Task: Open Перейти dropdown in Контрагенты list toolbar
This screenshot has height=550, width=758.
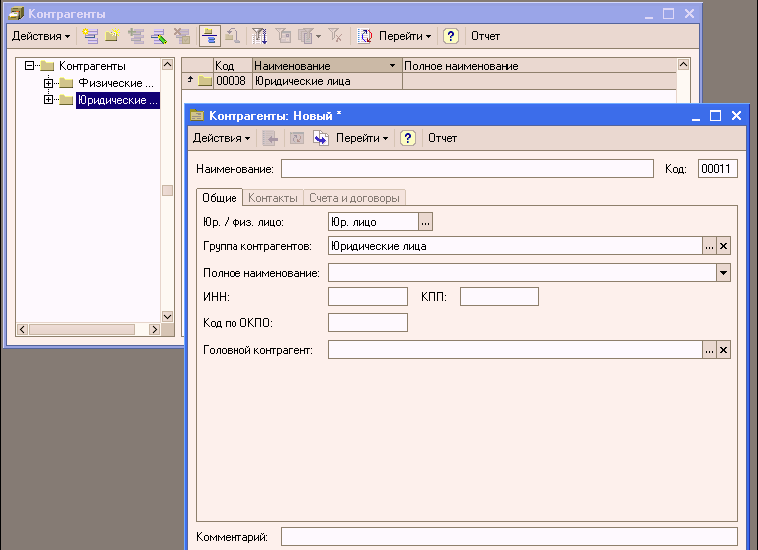Action: (404, 36)
